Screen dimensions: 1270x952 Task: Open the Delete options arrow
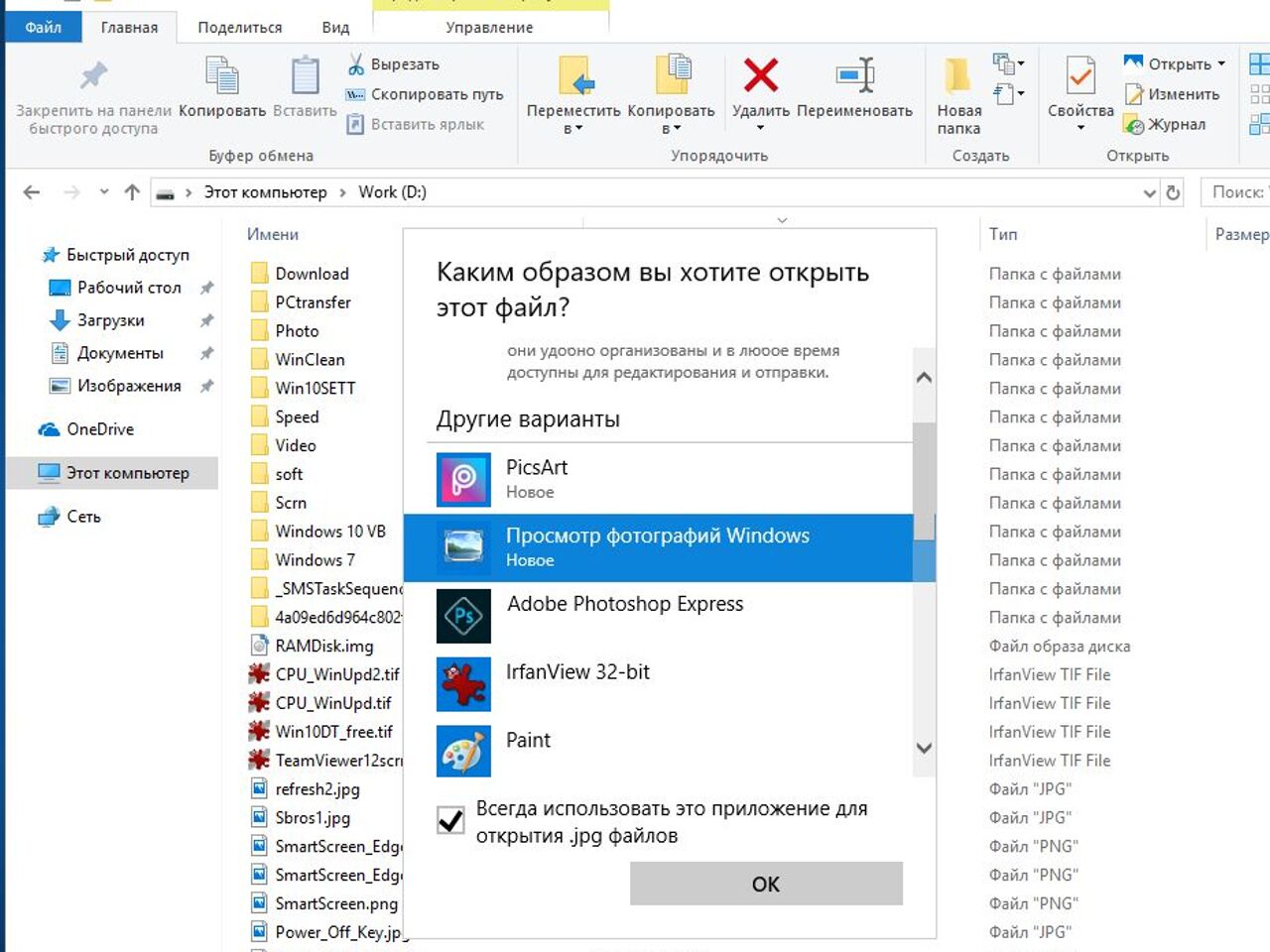(x=761, y=128)
